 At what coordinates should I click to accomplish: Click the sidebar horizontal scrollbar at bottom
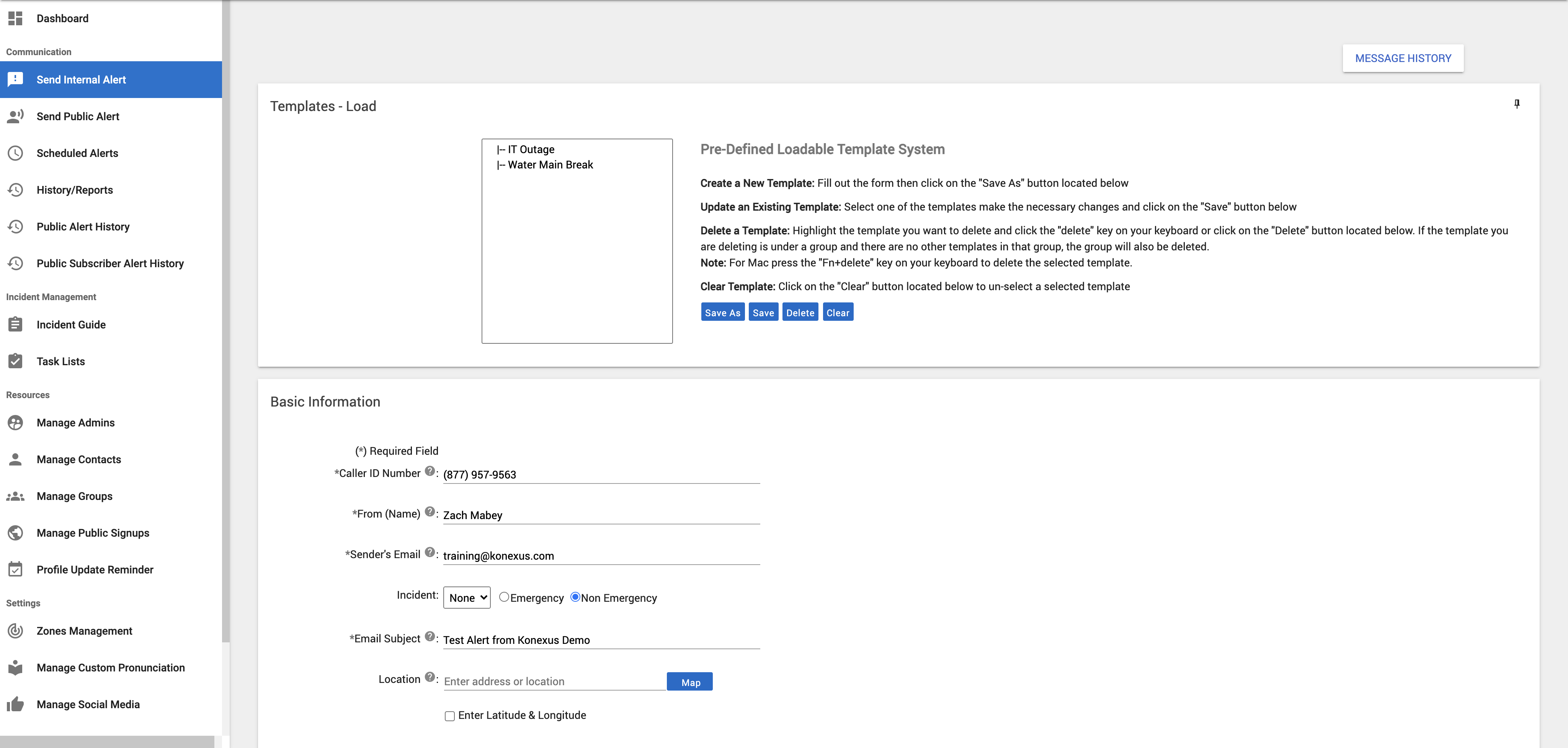point(107,742)
